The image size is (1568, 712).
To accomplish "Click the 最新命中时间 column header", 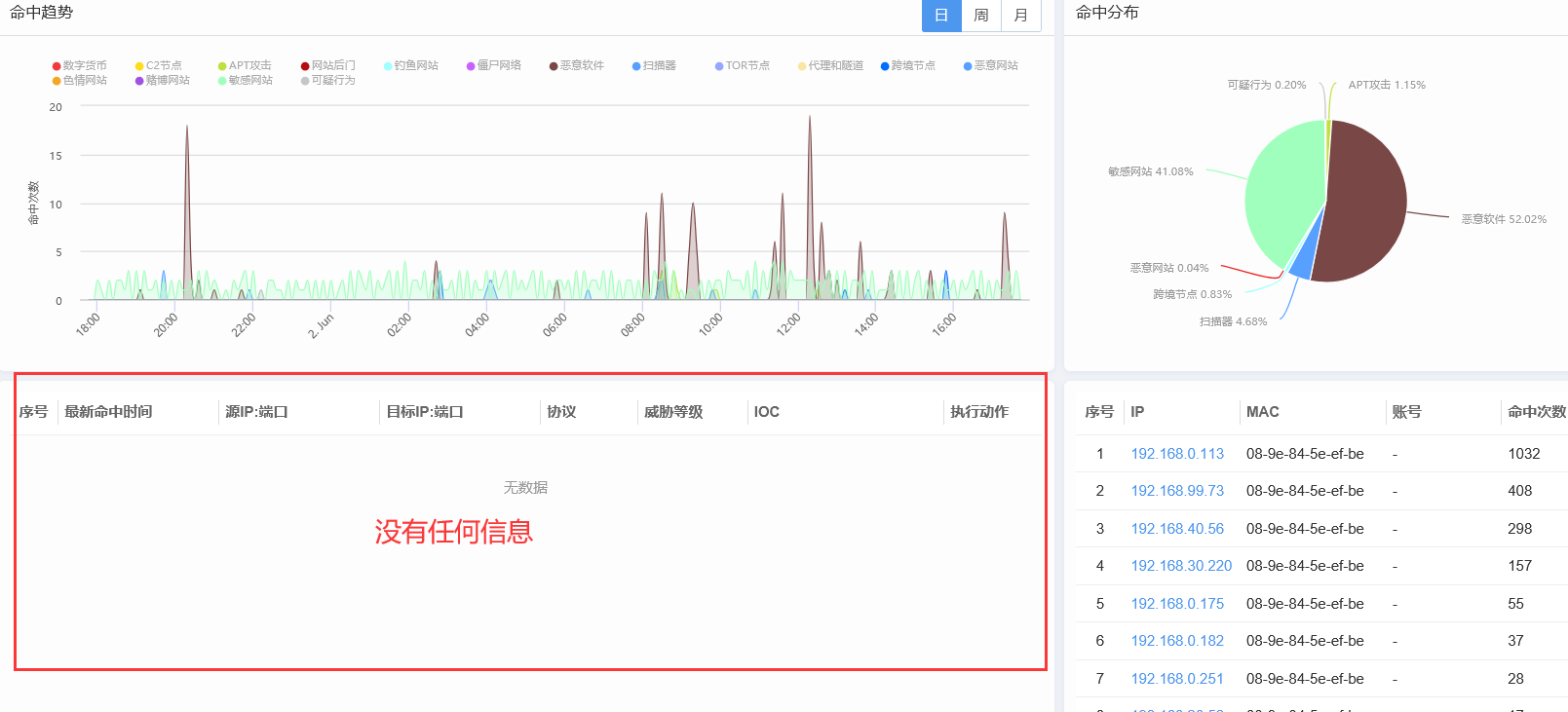I will (108, 412).
